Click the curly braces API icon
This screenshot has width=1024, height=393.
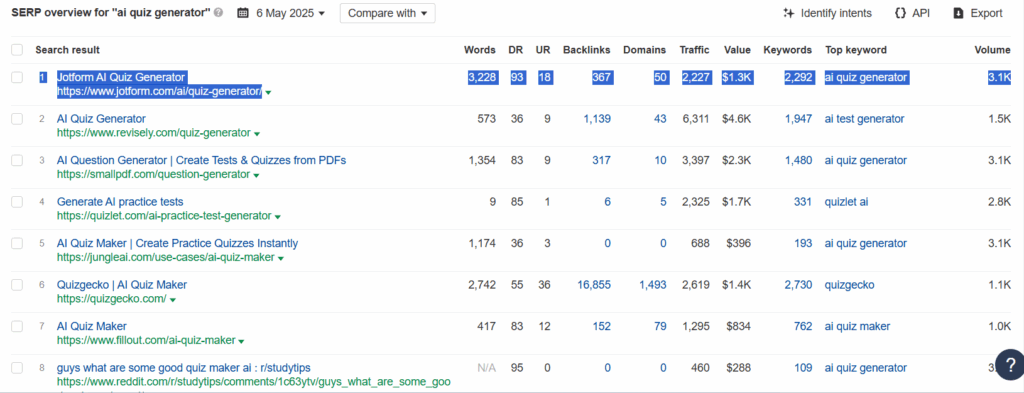tap(900, 13)
